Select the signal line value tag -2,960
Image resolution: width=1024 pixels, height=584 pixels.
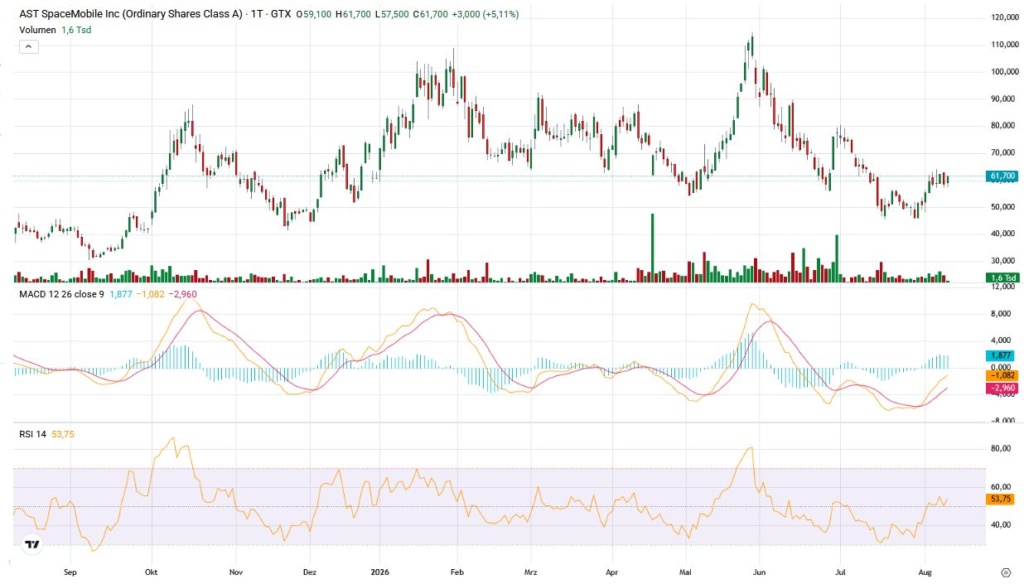click(1001, 388)
